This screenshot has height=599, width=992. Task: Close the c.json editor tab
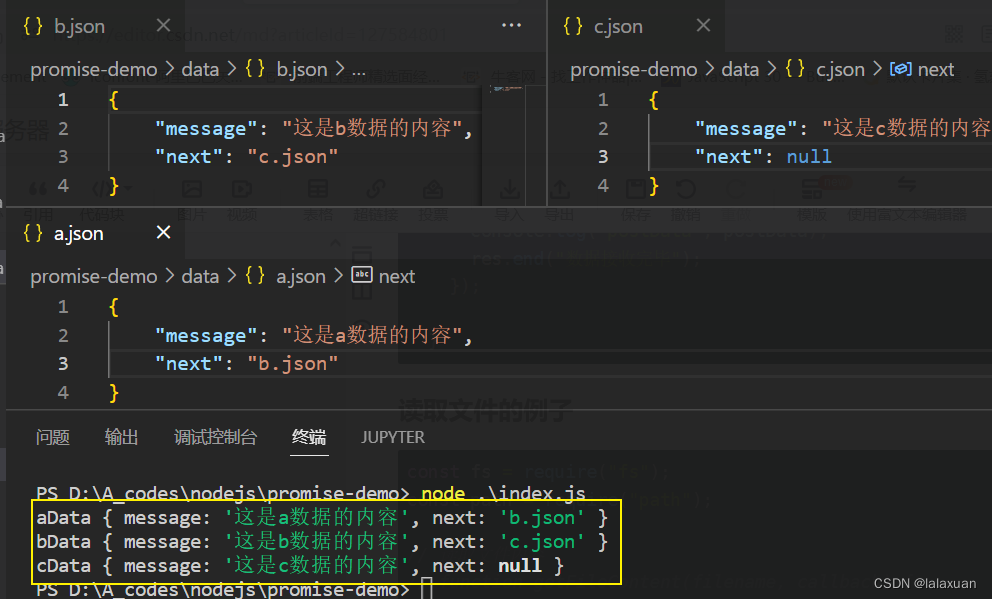click(703, 25)
